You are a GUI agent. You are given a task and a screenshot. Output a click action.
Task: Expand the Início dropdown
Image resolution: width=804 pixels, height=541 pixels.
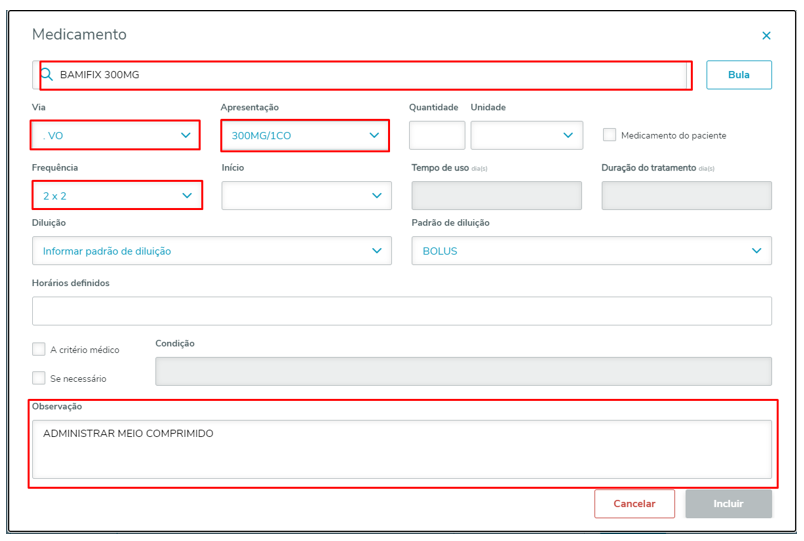pyautogui.click(x=306, y=196)
